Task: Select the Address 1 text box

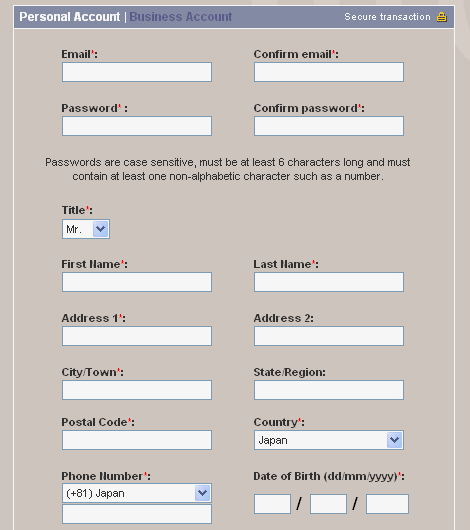Action: pyautogui.click(x=137, y=336)
